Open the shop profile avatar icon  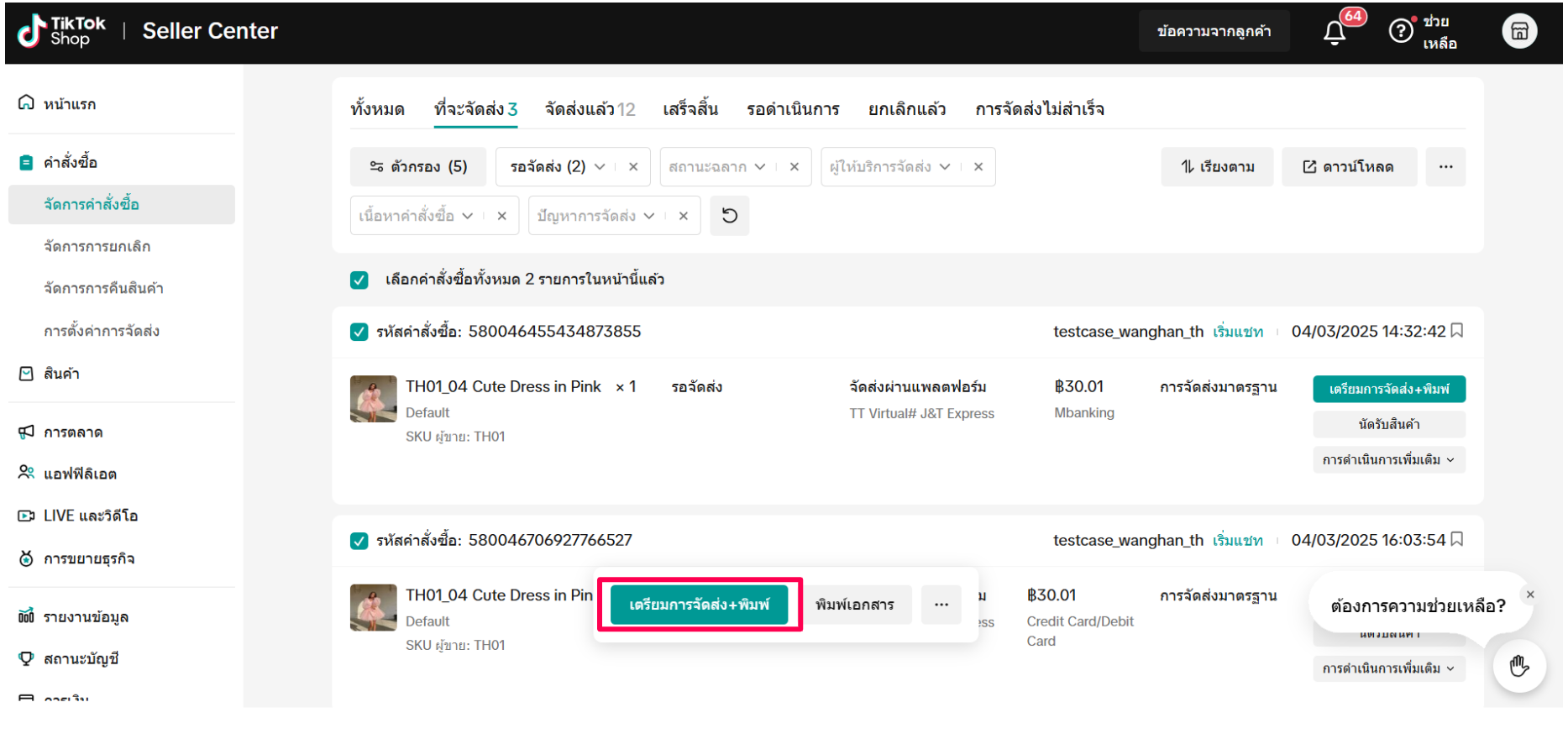tap(1518, 32)
